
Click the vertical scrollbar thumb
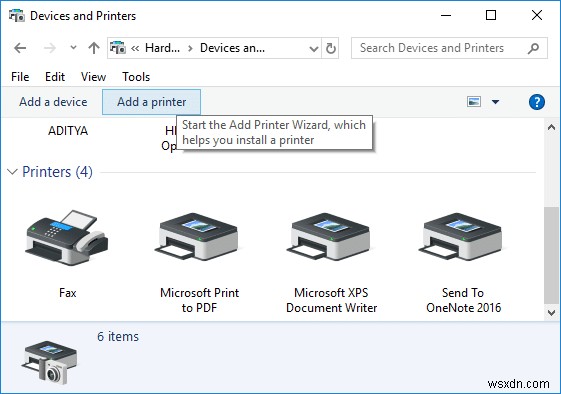coord(551,255)
